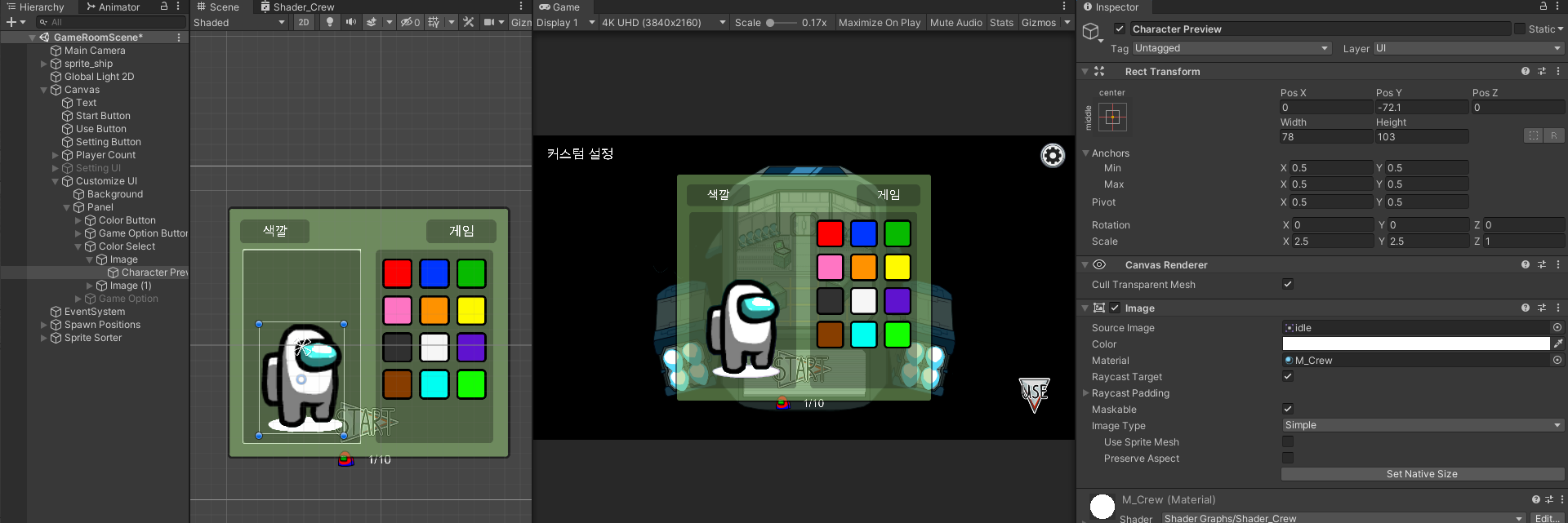Click Stats button in Game view

[1001, 22]
